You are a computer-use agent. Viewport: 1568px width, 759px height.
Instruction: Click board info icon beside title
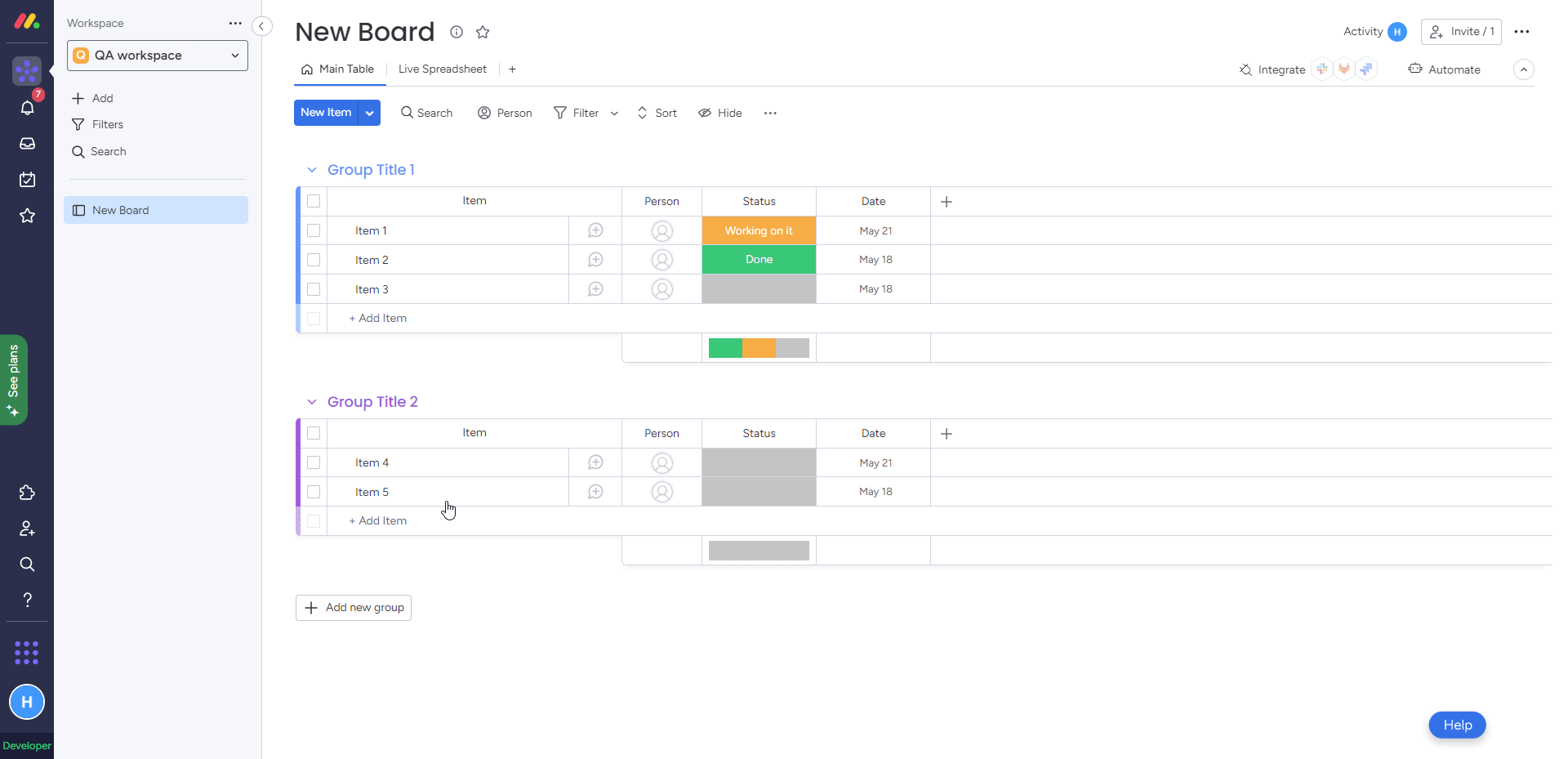tap(457, 32)
